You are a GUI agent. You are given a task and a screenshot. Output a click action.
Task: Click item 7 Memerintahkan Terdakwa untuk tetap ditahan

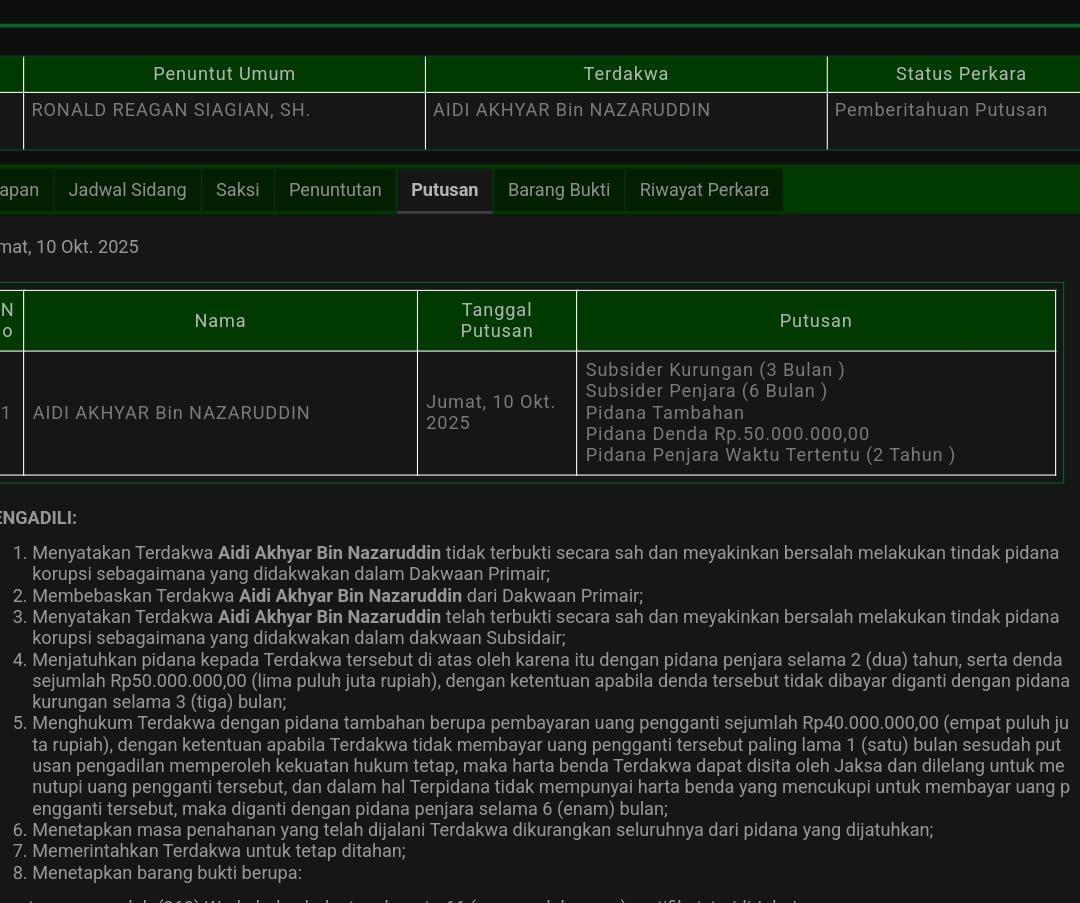(218, 851)
